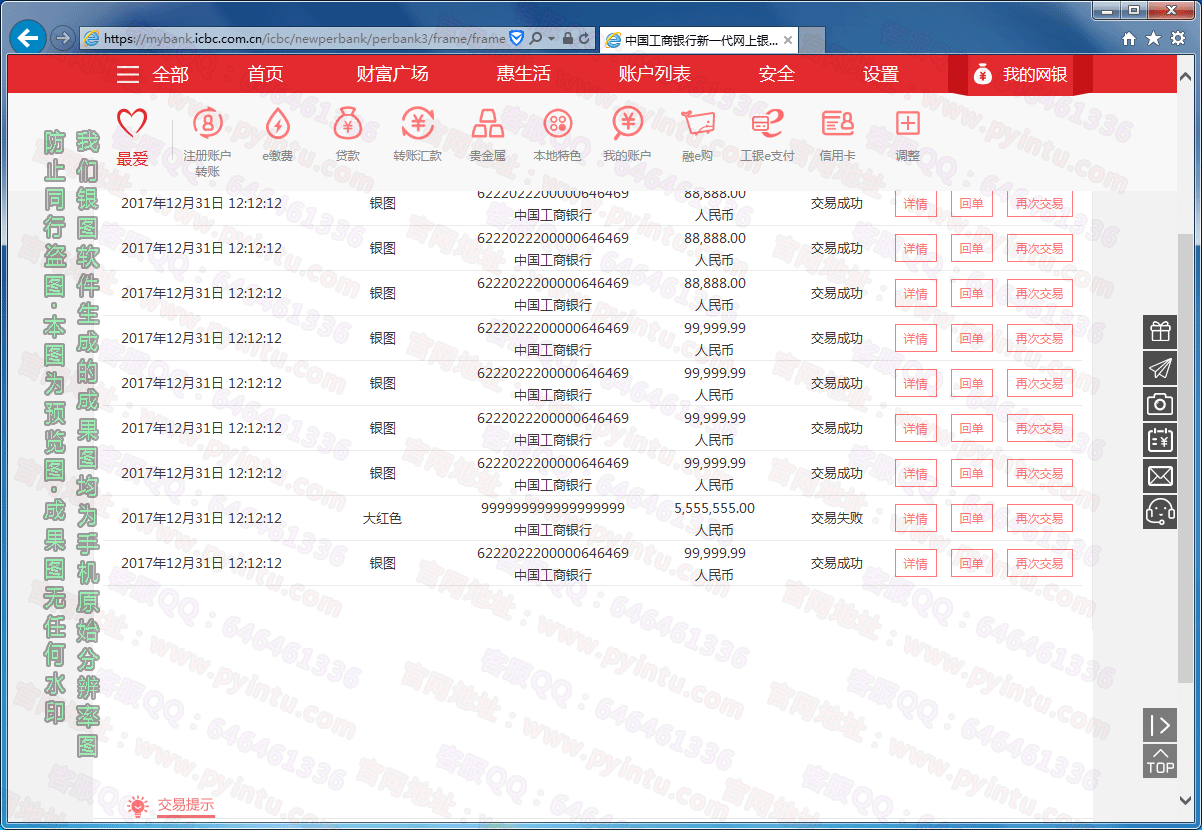Click the 交易失败 status text
Image resolution: width=1202 pixels, height=830 pixels.
(x=836, y=518)
